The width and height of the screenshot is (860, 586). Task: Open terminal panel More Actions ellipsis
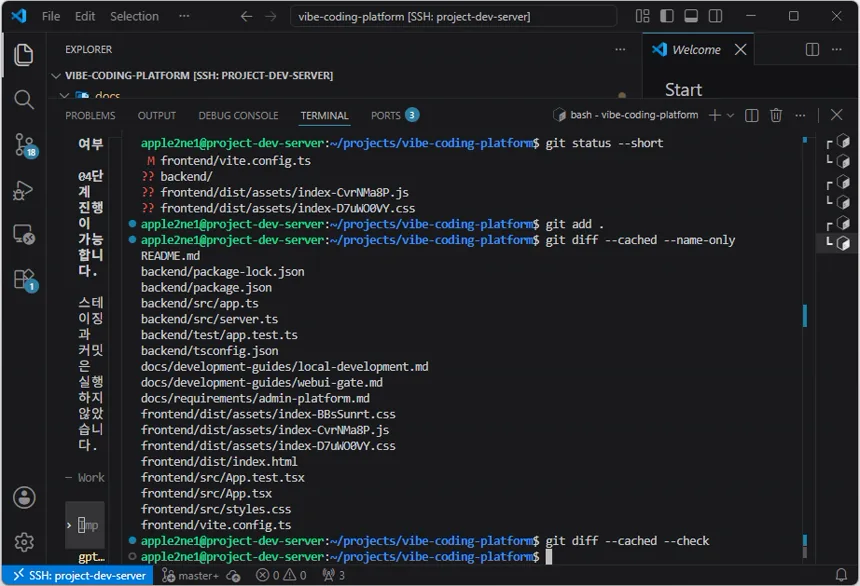tap(800, 115)
